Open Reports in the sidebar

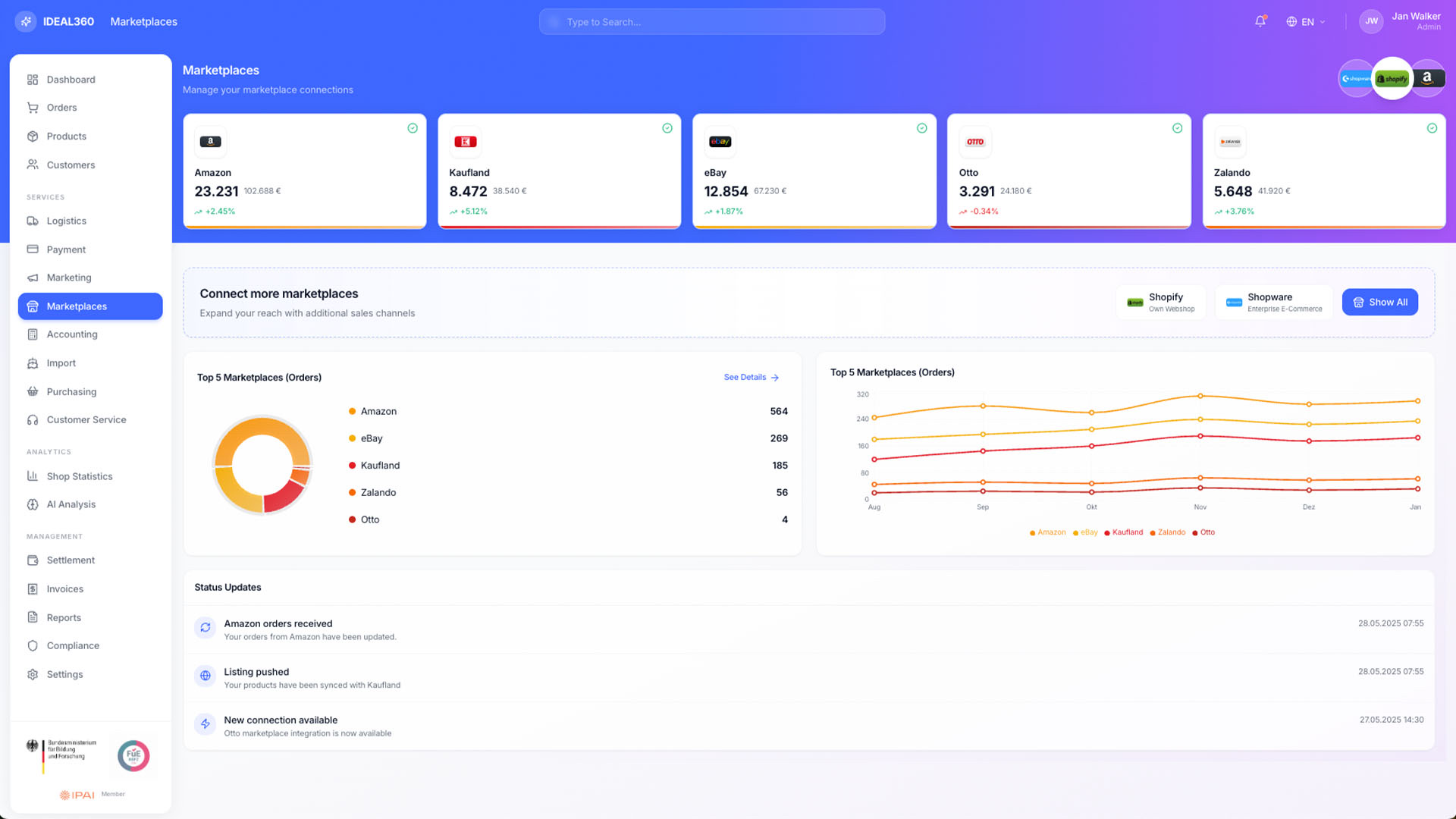90,617
